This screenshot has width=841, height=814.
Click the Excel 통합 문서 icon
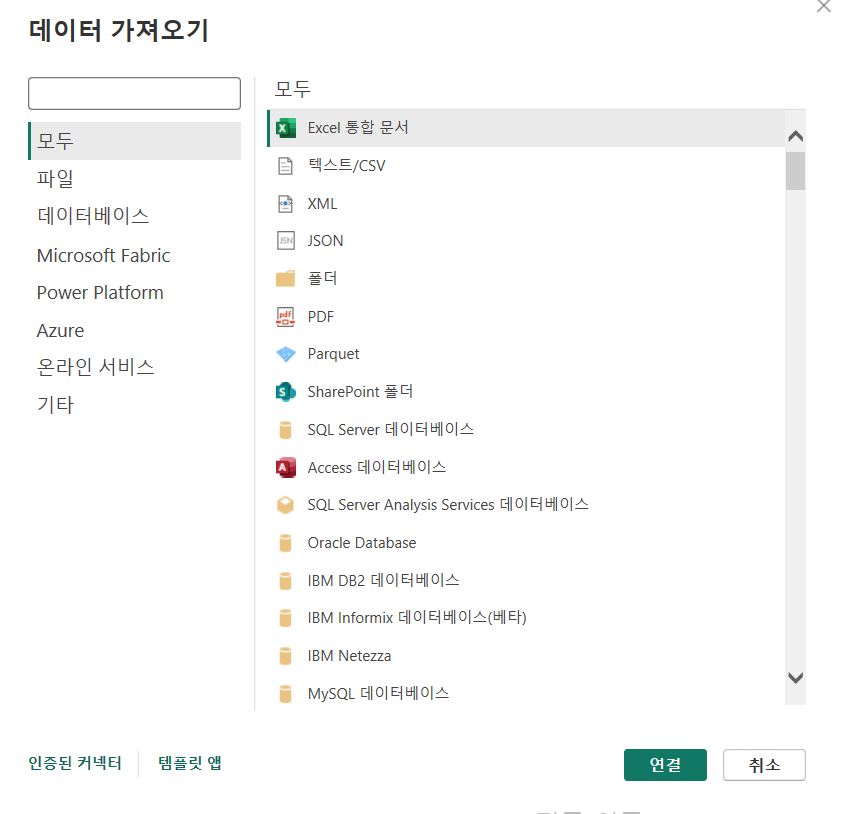coord(285,128)
